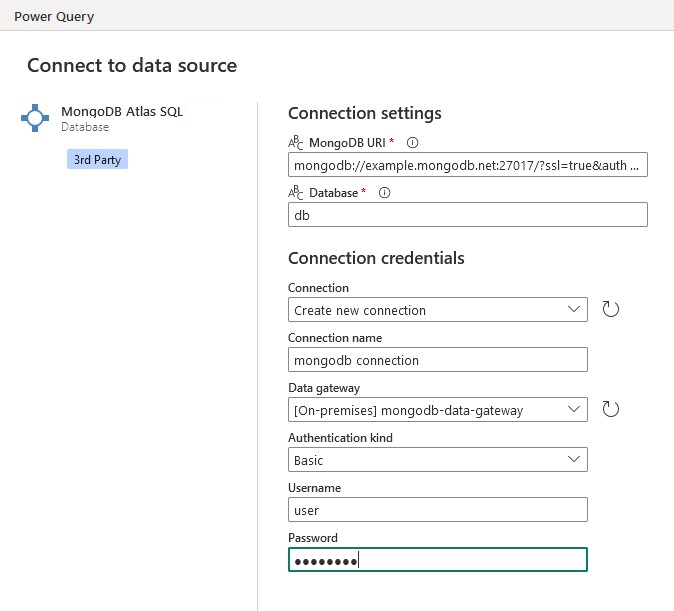Select the Username field

tap(437, 510)
